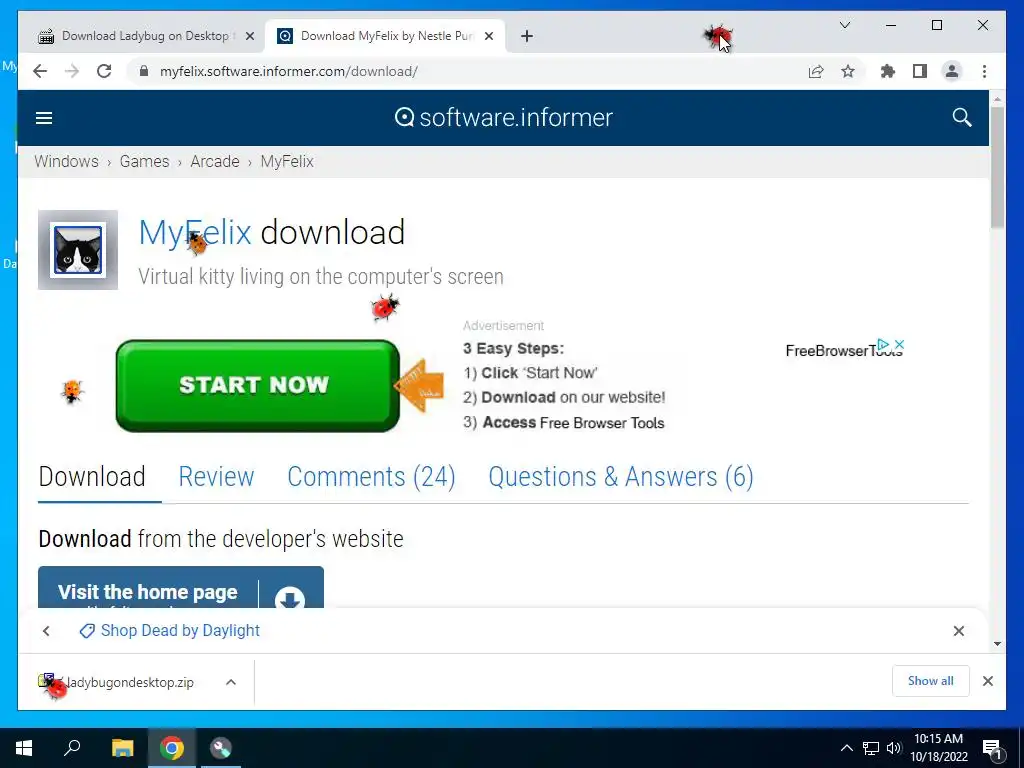Open the Chrome three-dot menu

(984, 71)
